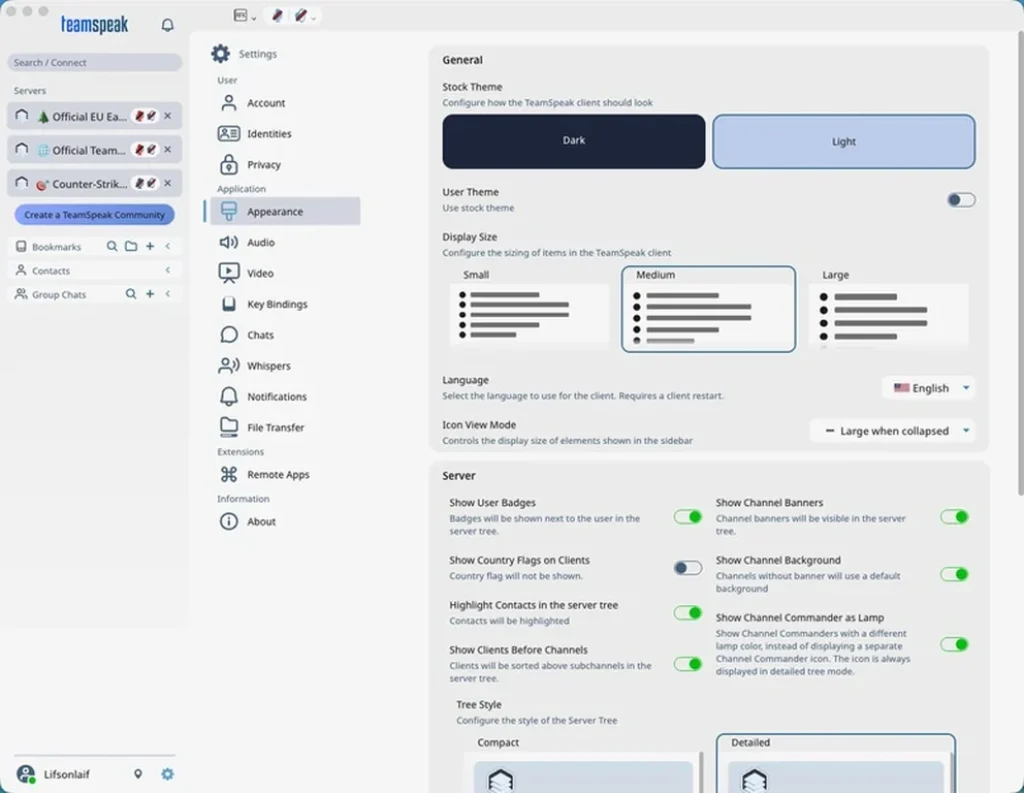The width and height of the screenshot is (1024, 793).
Task: Create bookmark folder using the folder icon
Action: pos(131,246)
